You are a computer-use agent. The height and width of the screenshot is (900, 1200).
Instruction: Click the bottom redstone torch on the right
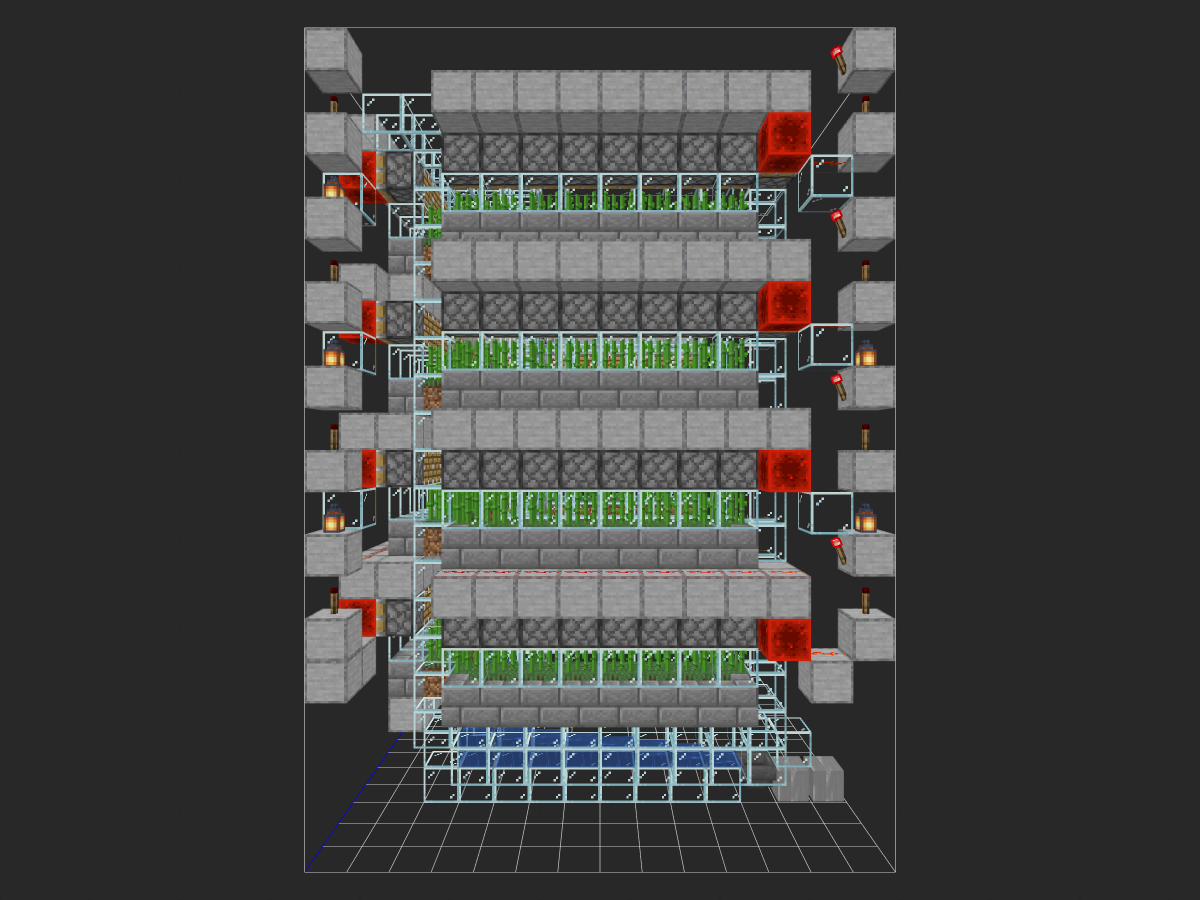pyautogui.click(x=865, y=600)
